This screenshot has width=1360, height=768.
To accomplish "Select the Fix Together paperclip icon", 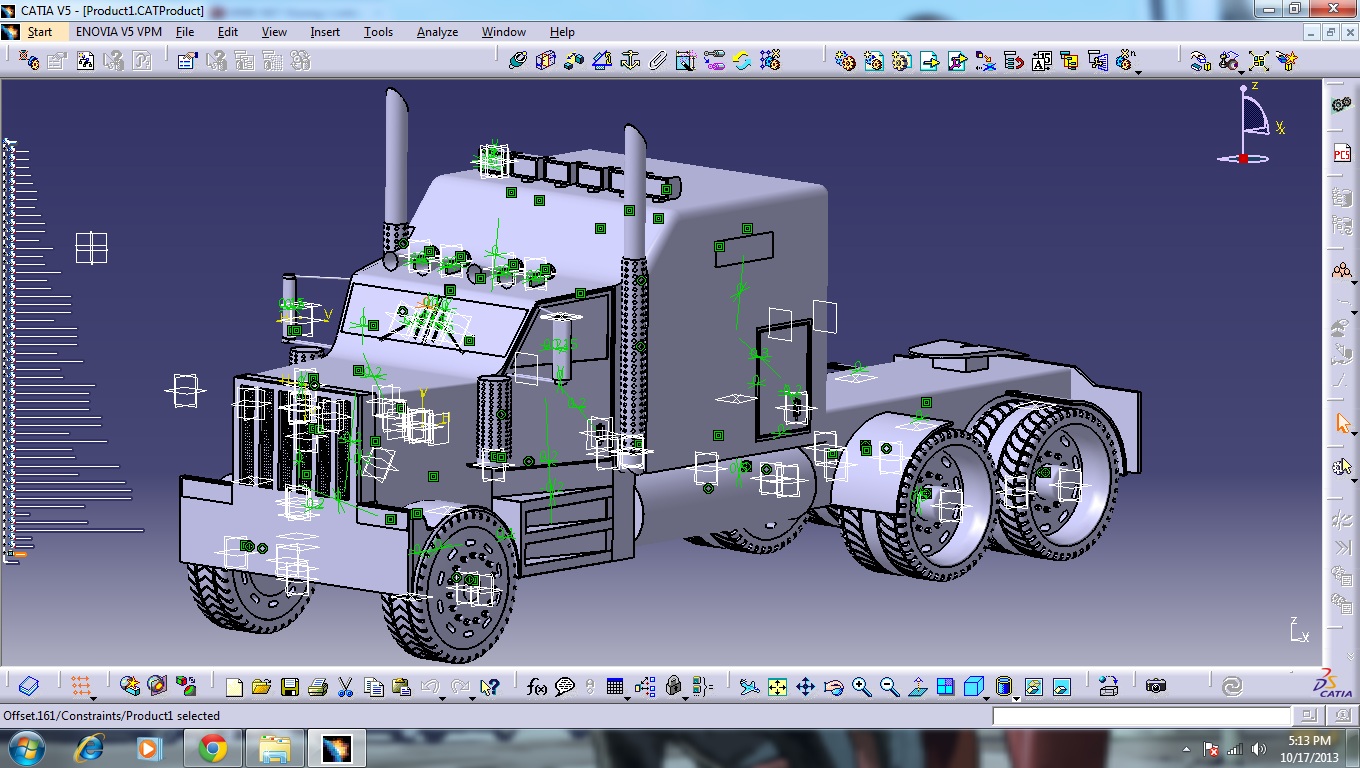I will click(657, 61).
